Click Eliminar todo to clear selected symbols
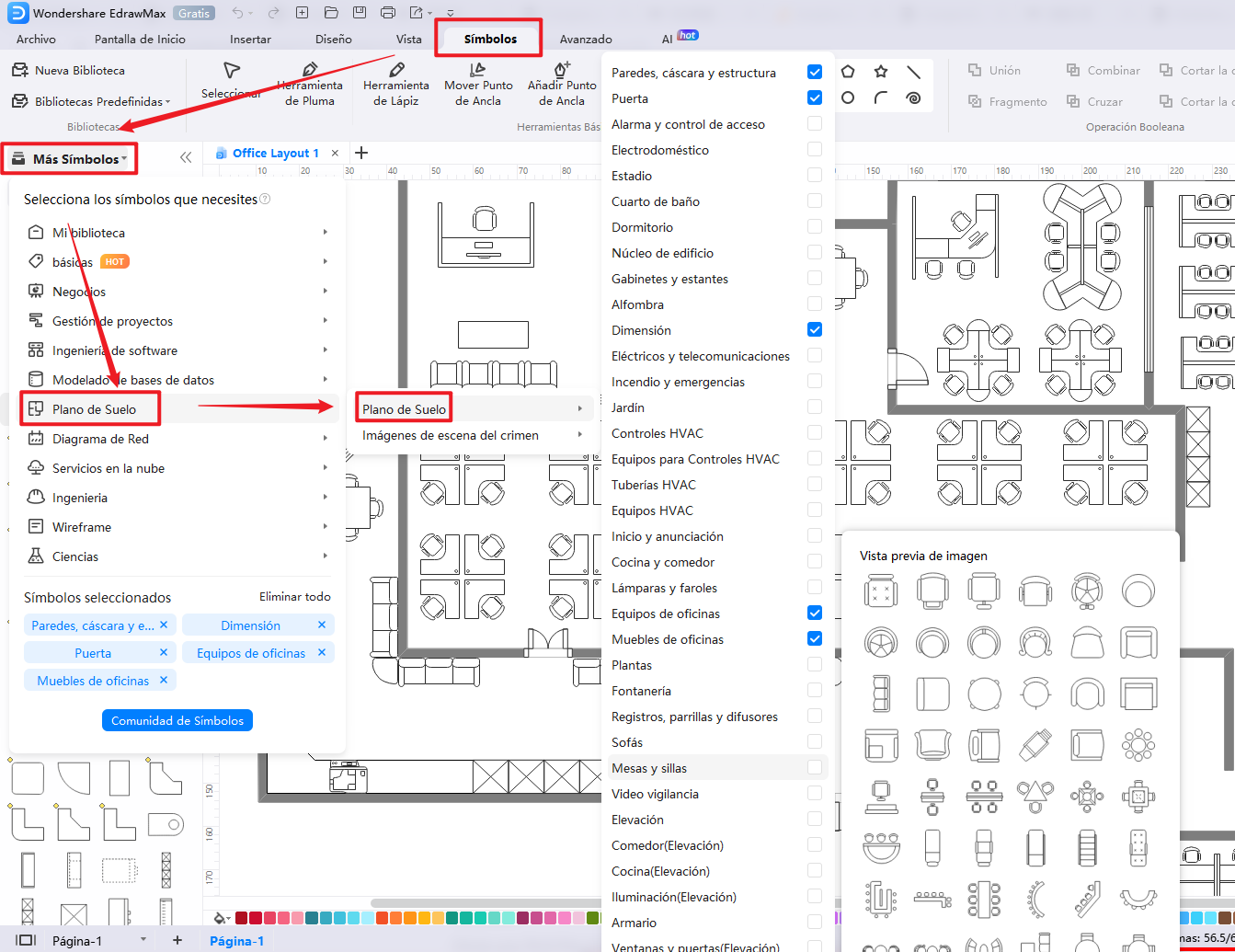 pos(294,597)
